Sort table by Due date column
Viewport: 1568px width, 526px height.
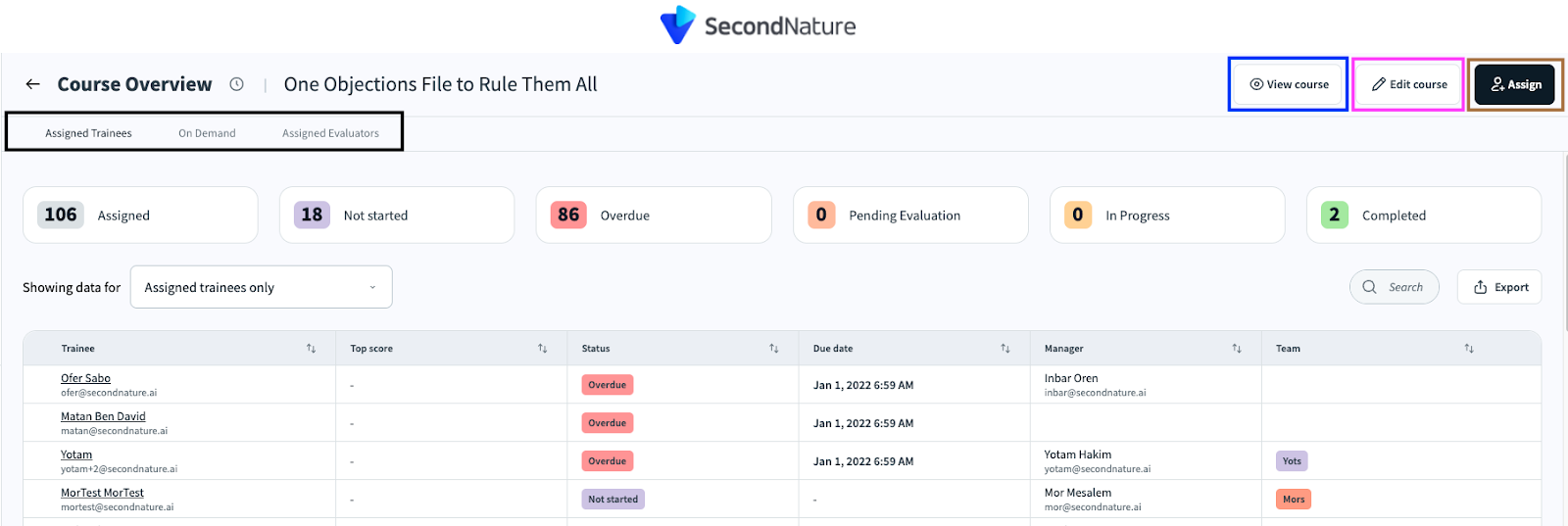point(1004,349)
